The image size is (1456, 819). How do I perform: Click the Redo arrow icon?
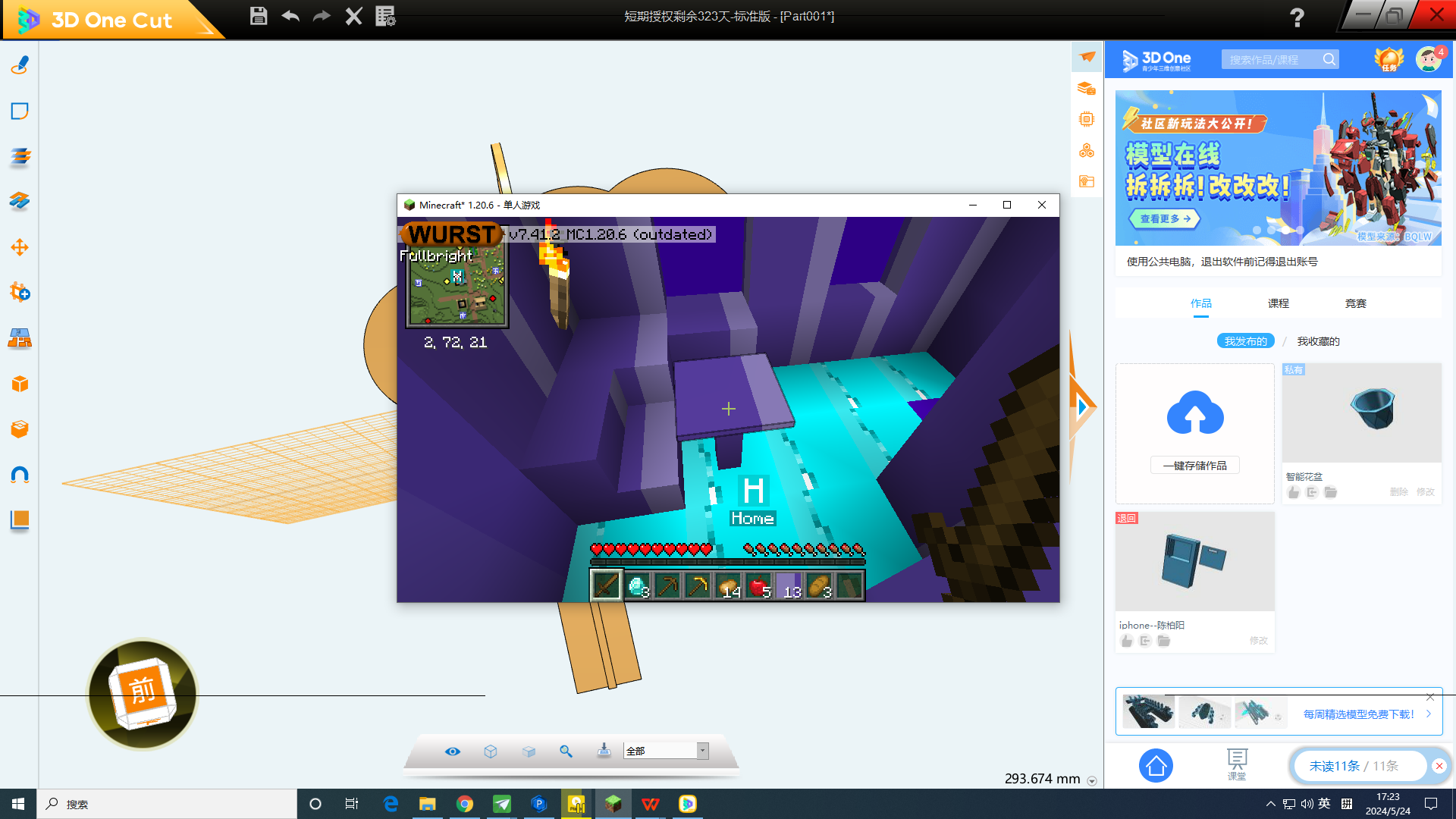point(322,16)
